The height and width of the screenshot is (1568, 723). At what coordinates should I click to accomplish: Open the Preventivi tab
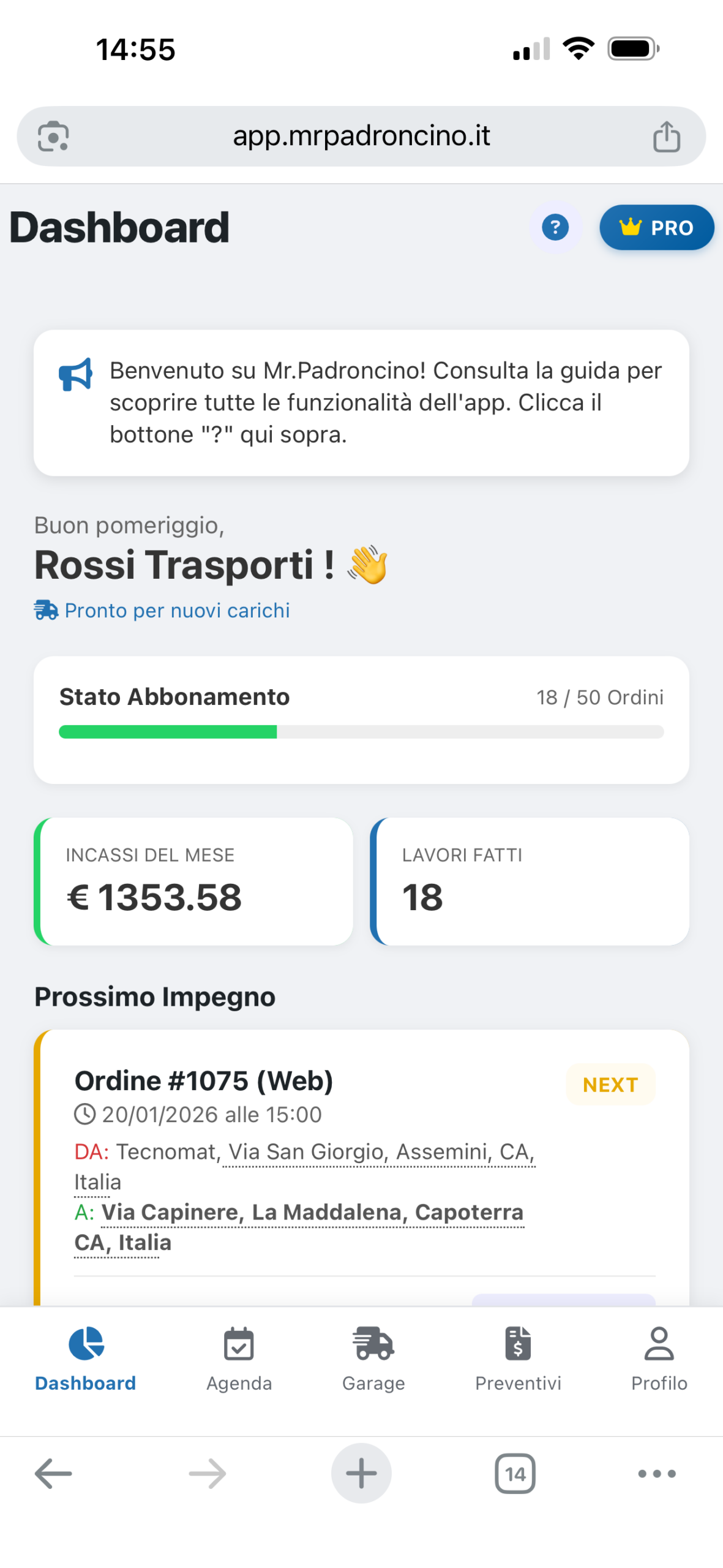click(x=518, y=1357)
